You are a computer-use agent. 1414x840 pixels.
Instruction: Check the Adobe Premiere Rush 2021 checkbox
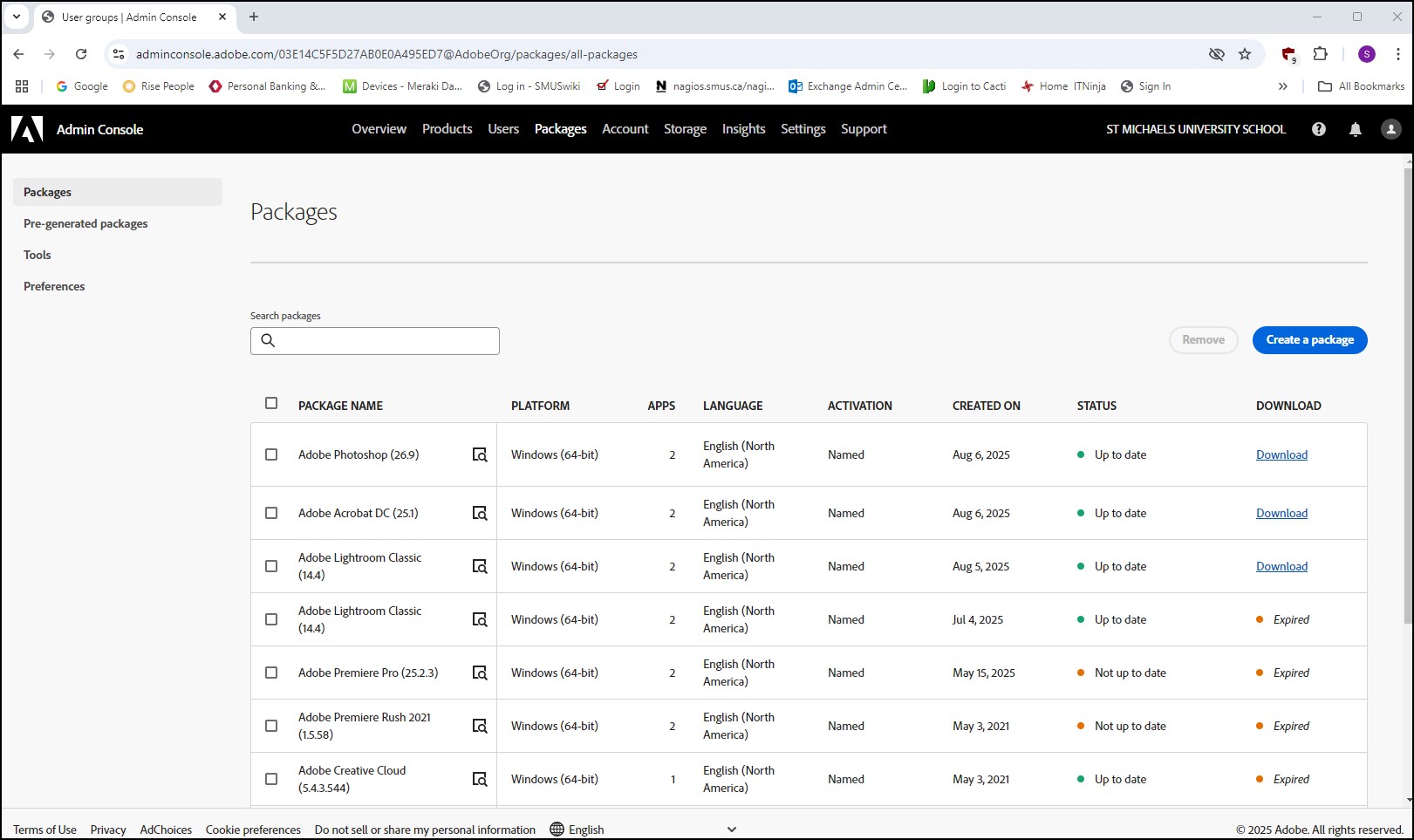pyautogui.click(x=271, y=726)
